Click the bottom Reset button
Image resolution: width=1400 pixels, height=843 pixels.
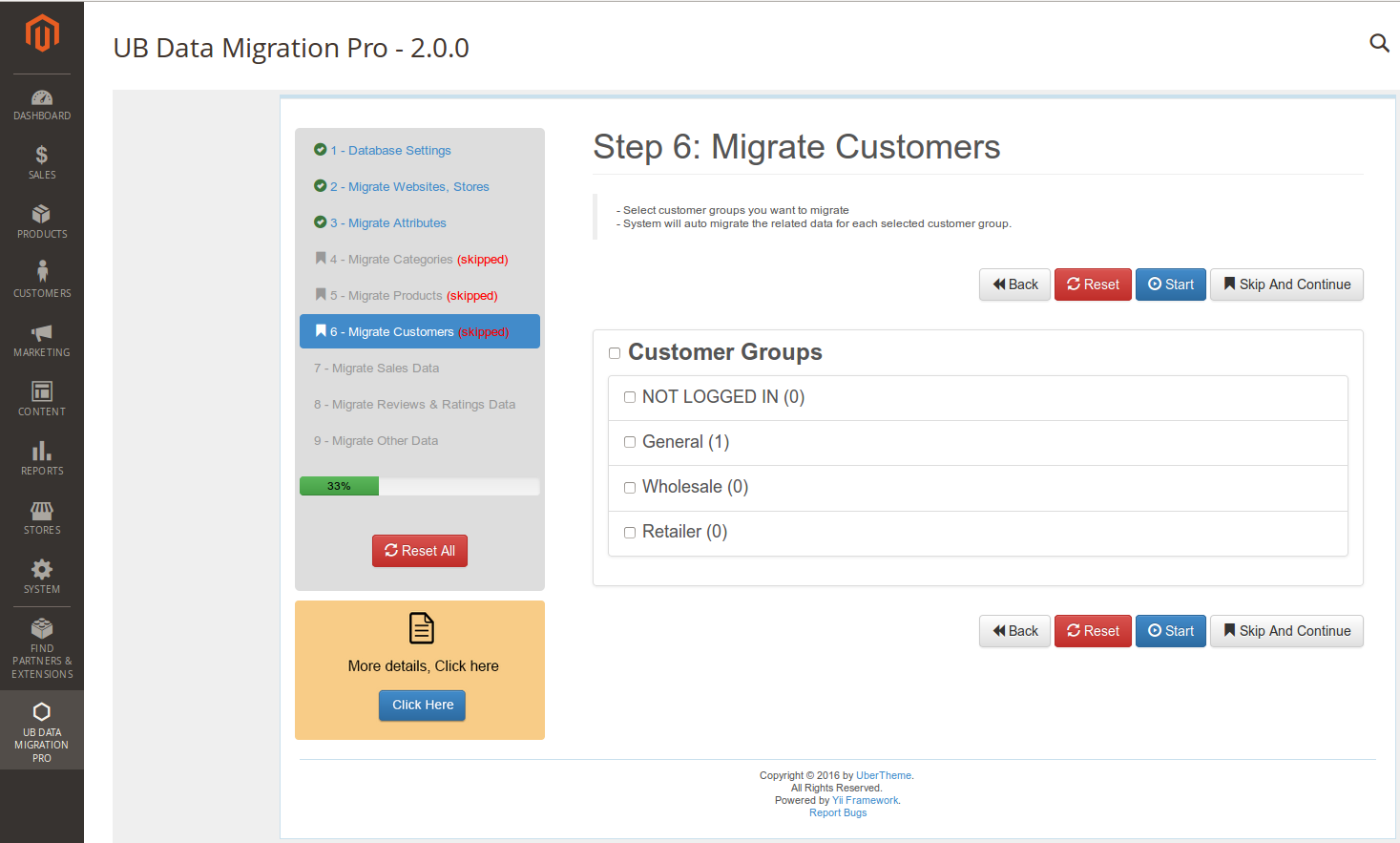(1093, 631)
